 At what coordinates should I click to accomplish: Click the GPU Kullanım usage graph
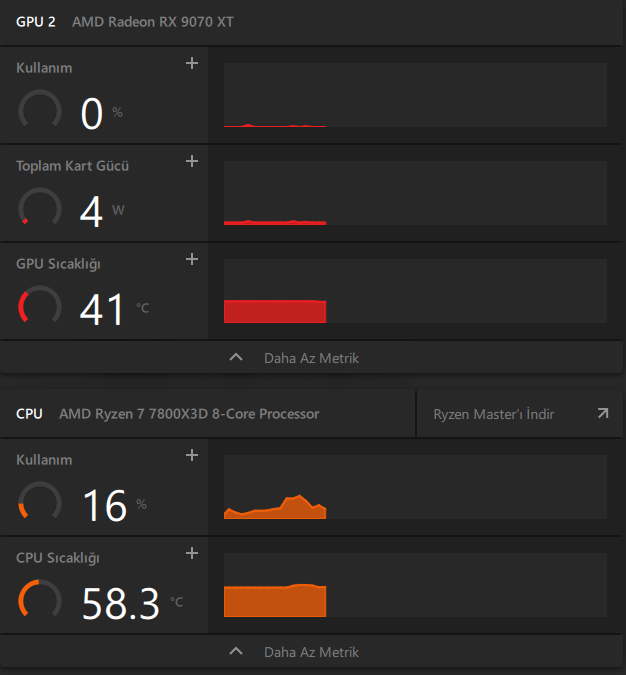[x=415, y=95]
